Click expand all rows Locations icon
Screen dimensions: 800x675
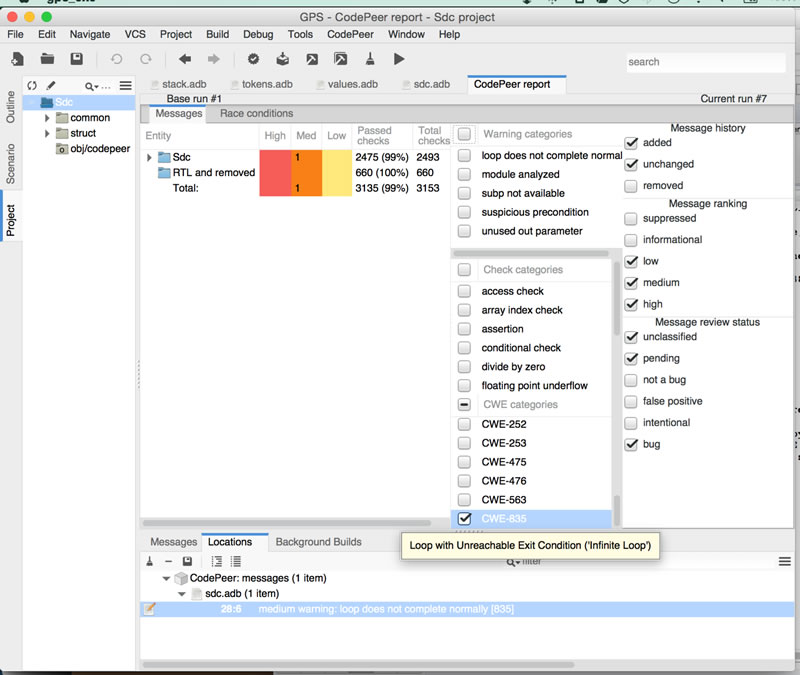click(x=217, y=561)
